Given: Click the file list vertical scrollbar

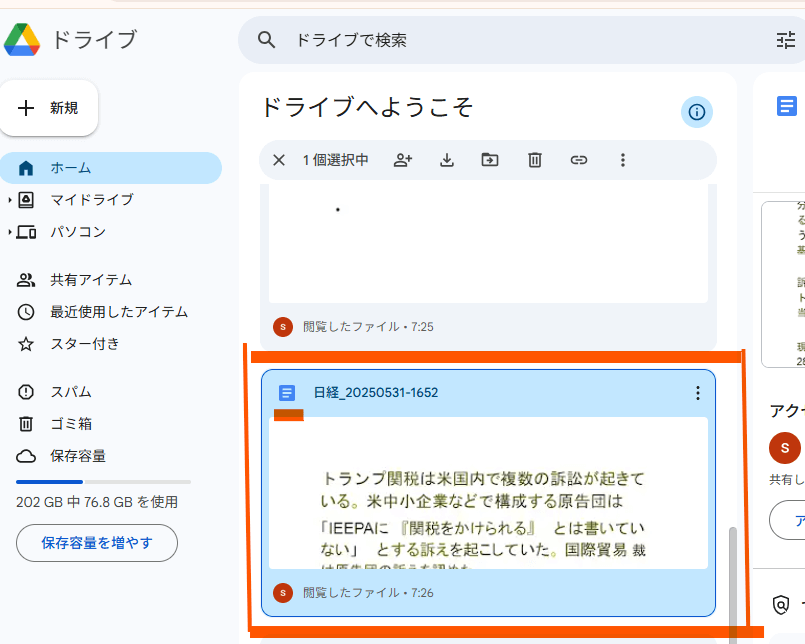Looking at the screenshot, I should point(733,583).
